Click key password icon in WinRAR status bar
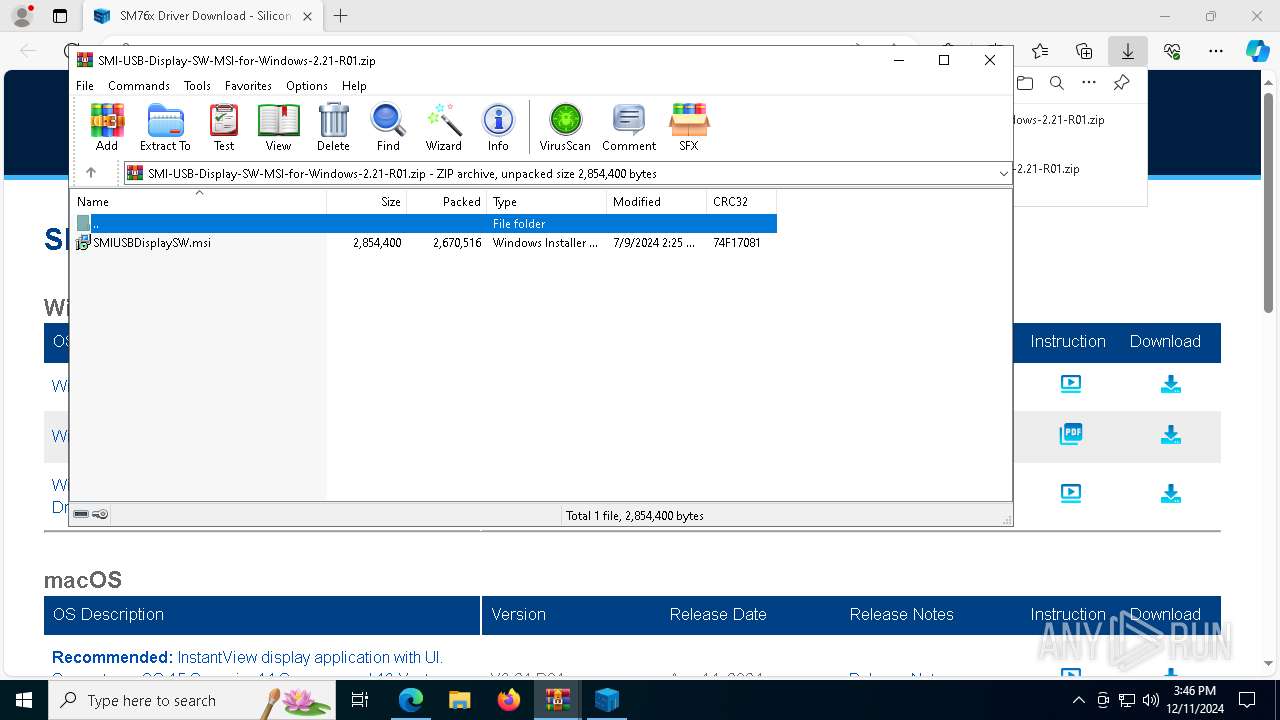This screenshot has width=1280, height=720. [100, 514]
